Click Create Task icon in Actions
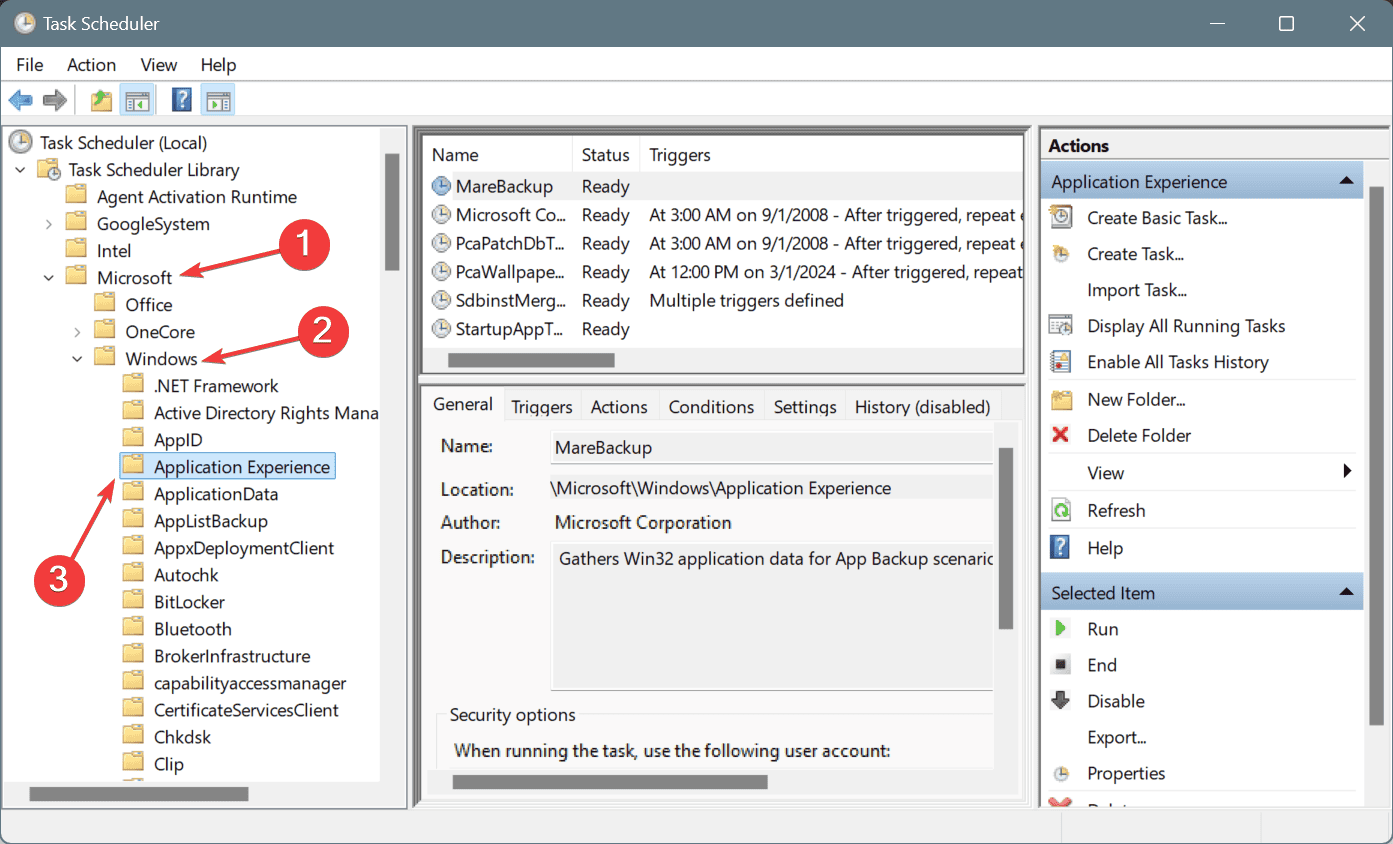Image resolution: width=1393 pixels, height=844 pixels. pyautogui.click(x=1061, y=254)
